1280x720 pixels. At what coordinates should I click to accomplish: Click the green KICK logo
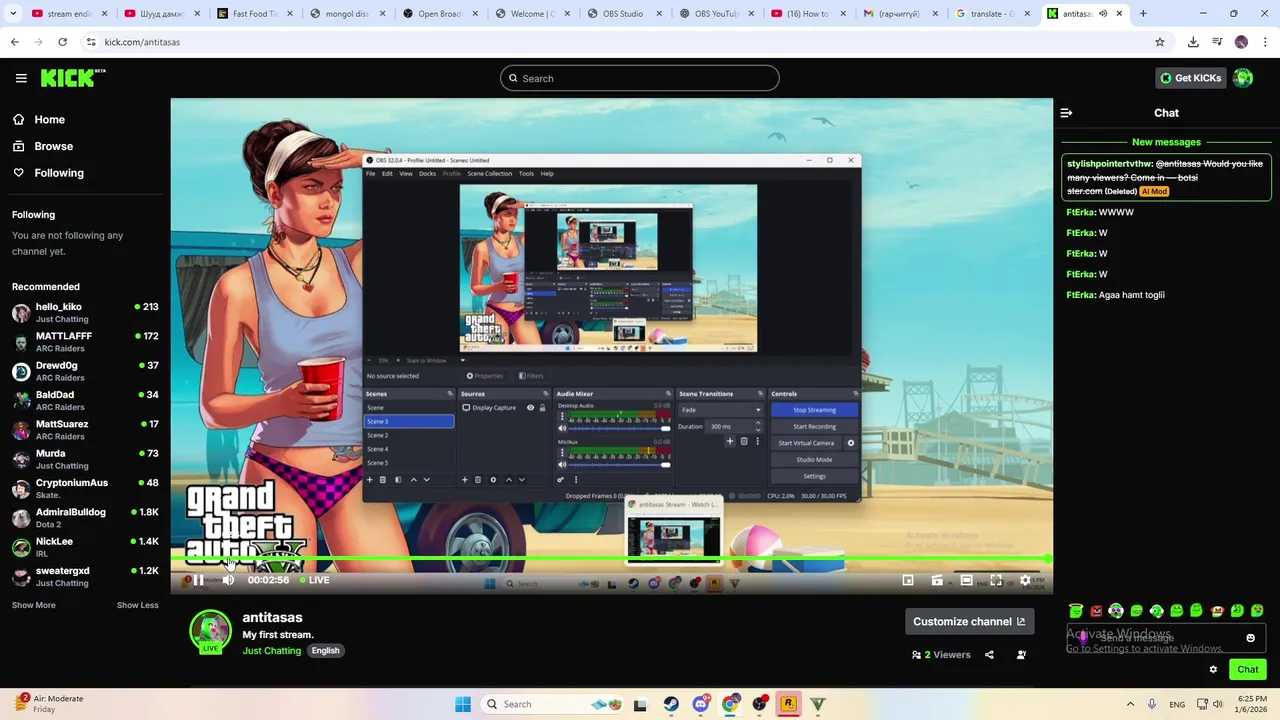[x=73, y=78]
